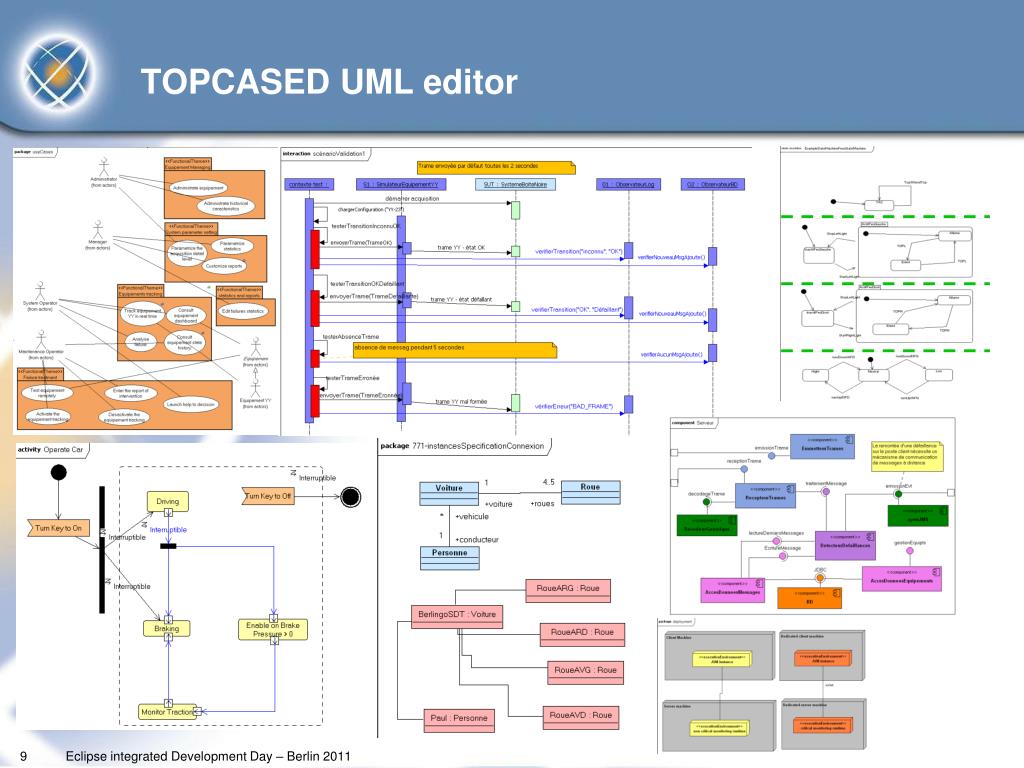Select the Roue class box
The image size is (1024, 768).
click(590, 492)
